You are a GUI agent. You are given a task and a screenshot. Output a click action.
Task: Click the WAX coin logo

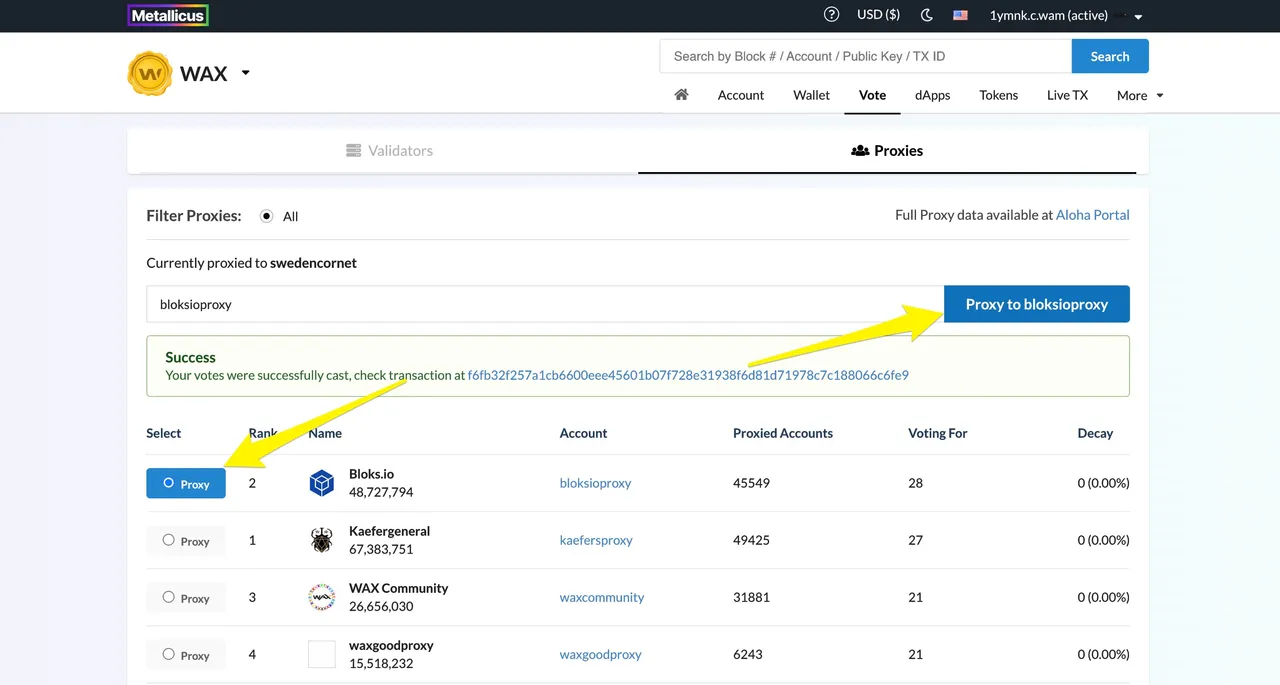[x=150, y=74]
